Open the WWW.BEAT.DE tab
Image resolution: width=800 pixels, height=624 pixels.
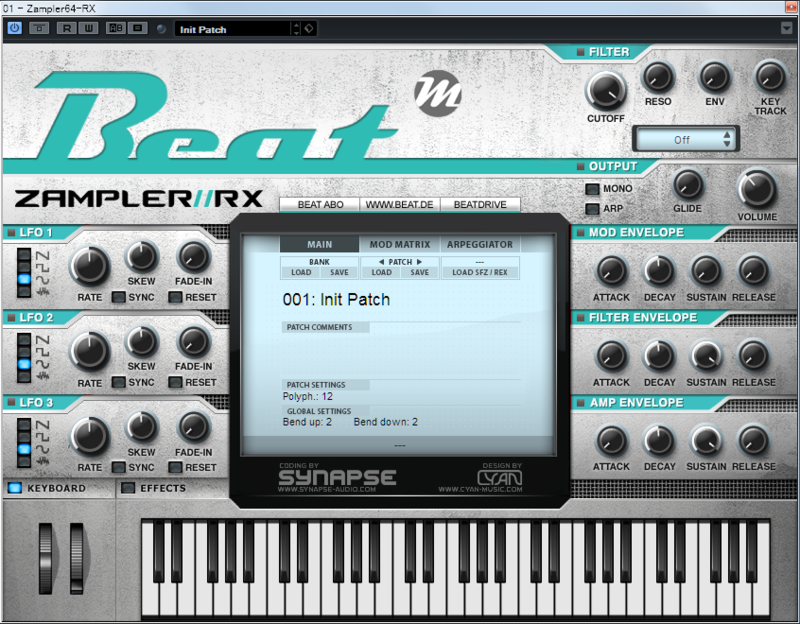399,205
